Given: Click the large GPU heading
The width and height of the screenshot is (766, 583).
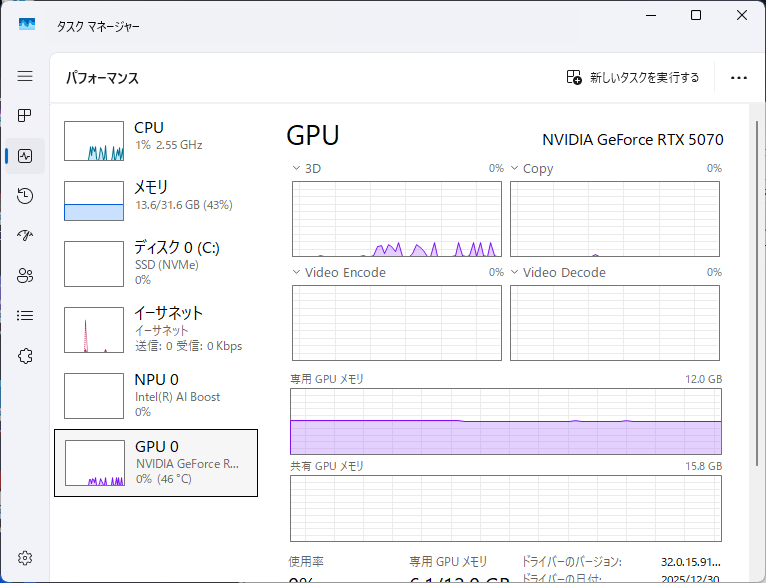Looking at the screenshot, I should pos(313,135).
